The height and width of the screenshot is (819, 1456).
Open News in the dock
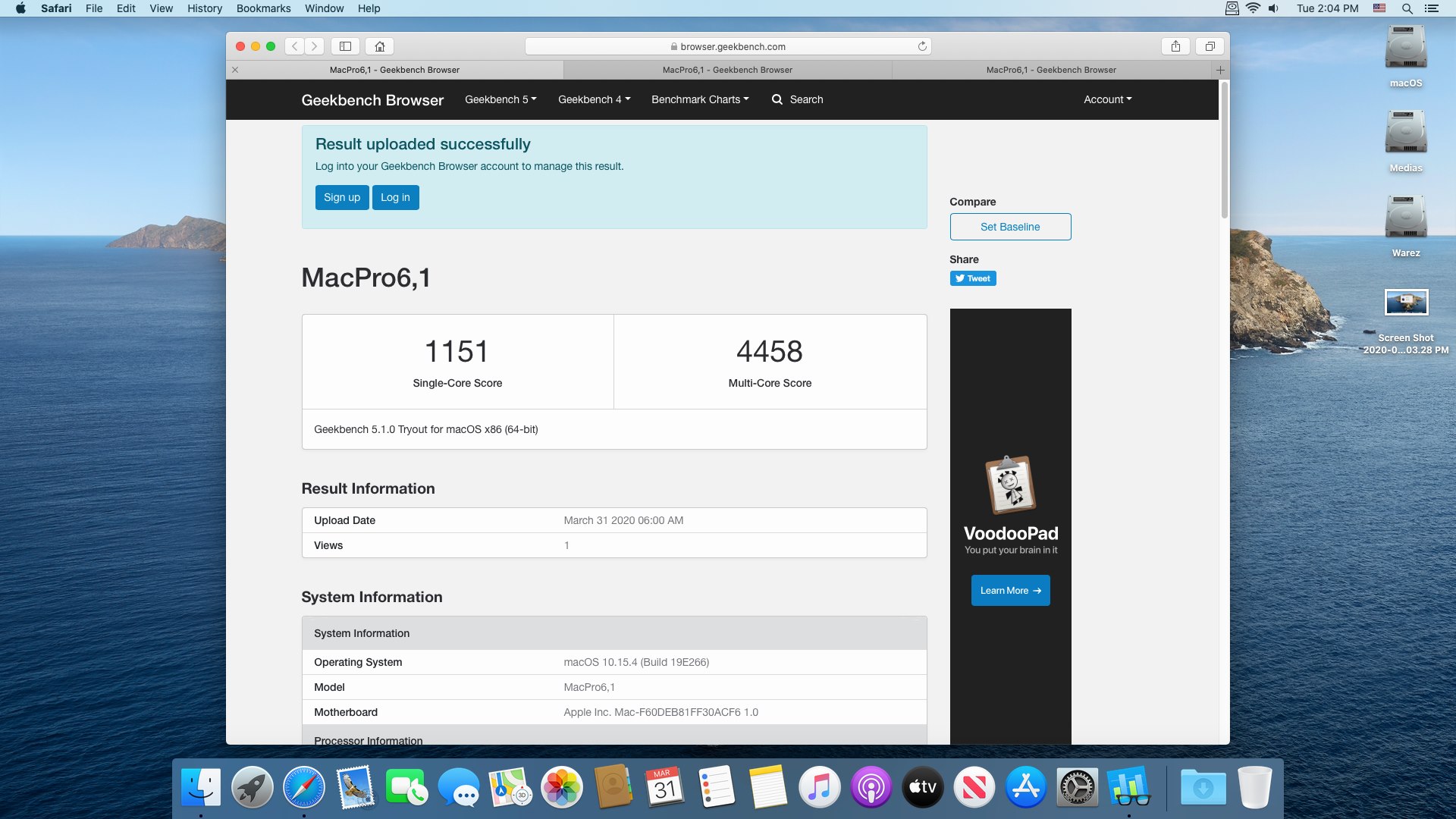pyautogui.click(x=974, y=788)
